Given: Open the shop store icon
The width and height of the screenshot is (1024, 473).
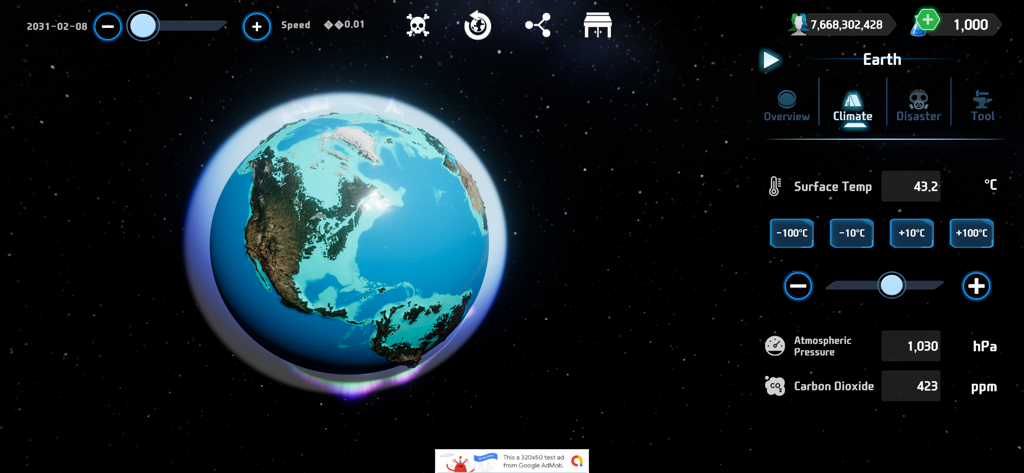Looking at the screenshot, I should click(597, 26).
